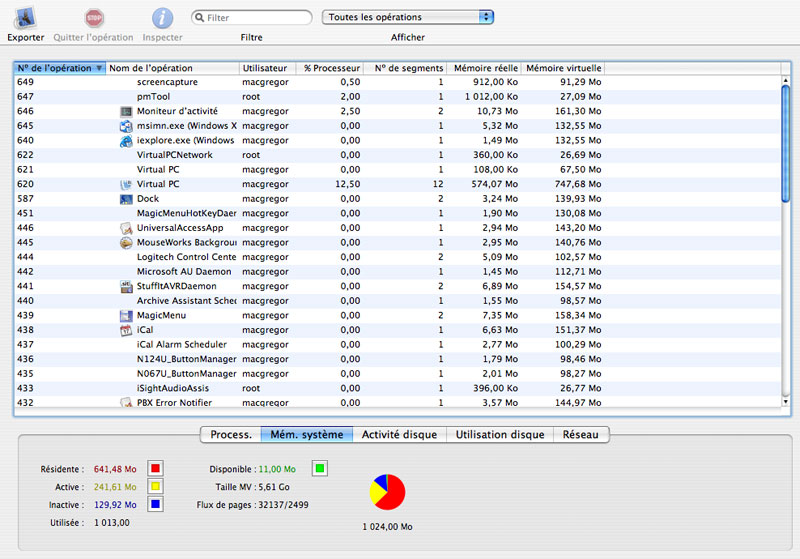
Task: Click the green Disponible color swatch
Action: pyautogui.click(x=320, y=468)
